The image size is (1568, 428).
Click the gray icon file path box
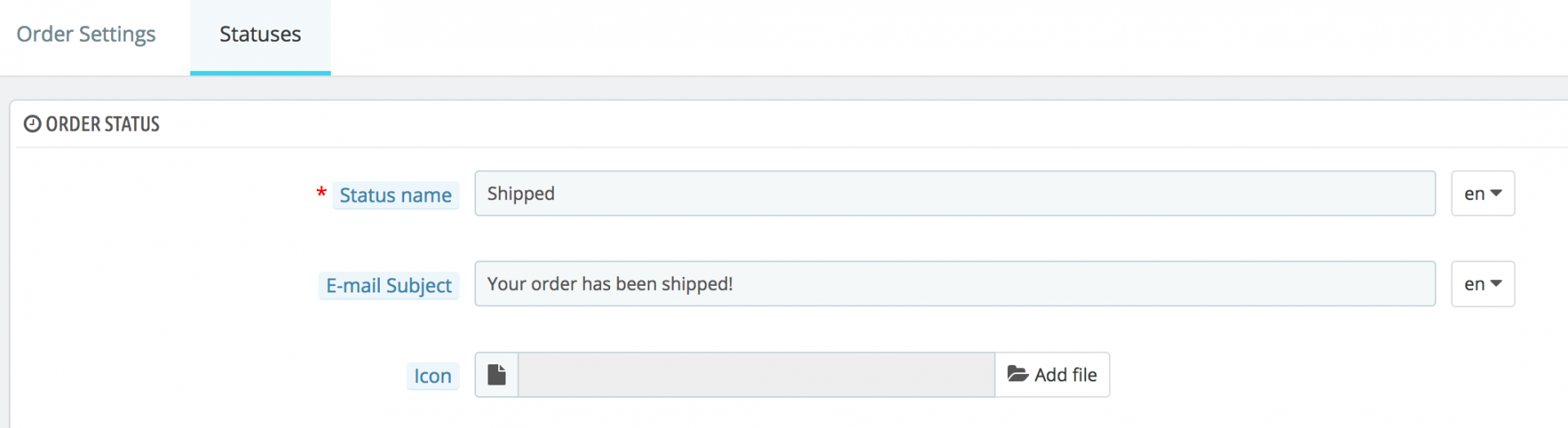coord(756,375)
